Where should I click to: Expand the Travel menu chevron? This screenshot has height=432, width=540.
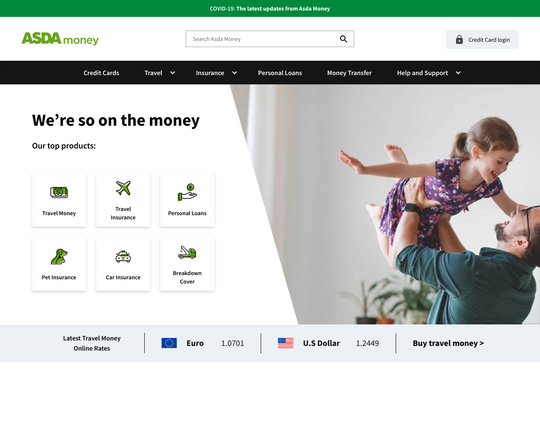click(x=173, y=73)
